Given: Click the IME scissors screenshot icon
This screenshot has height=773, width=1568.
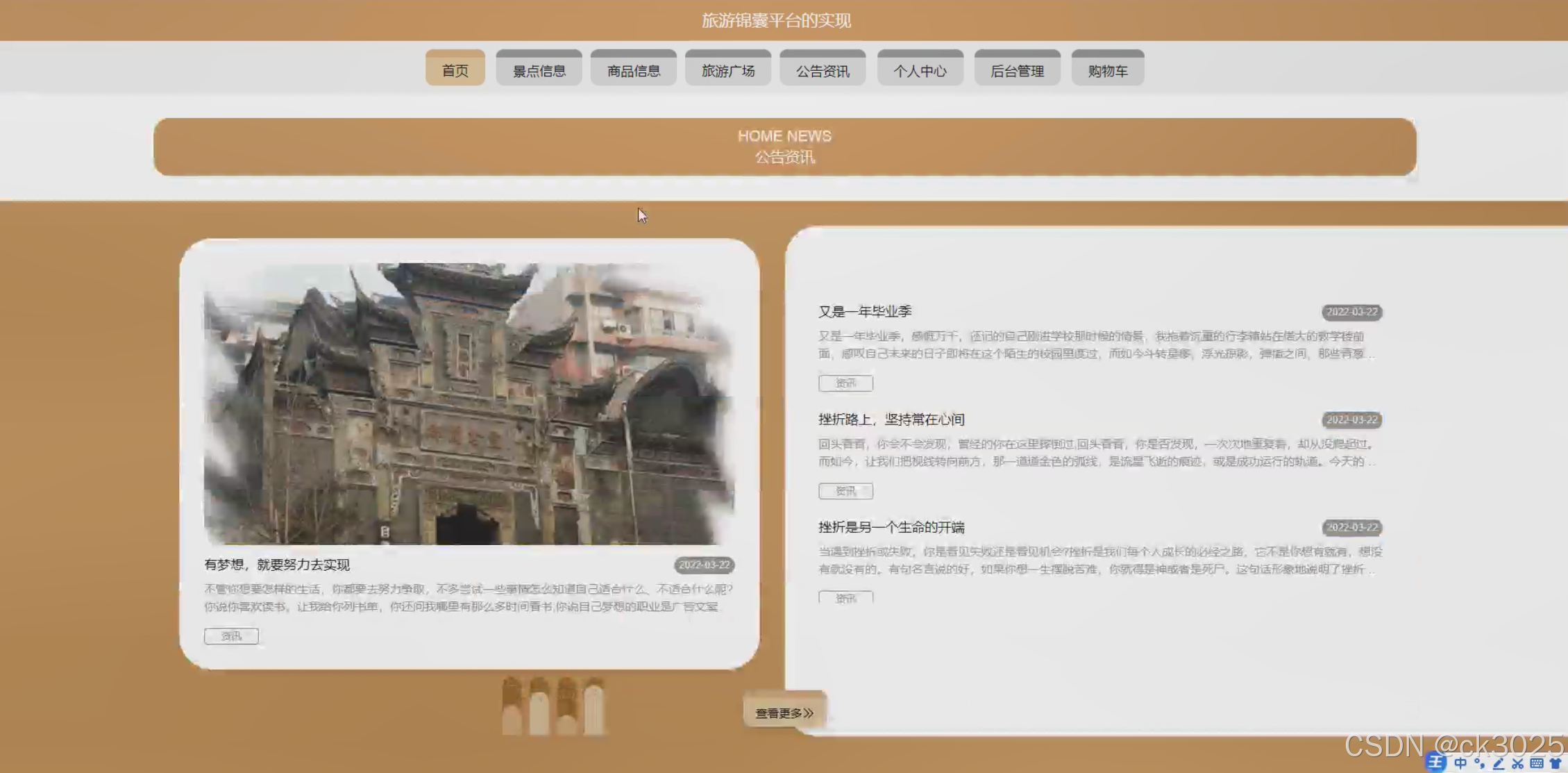Looking at the screenshot, I should (x=1517, y=763).
